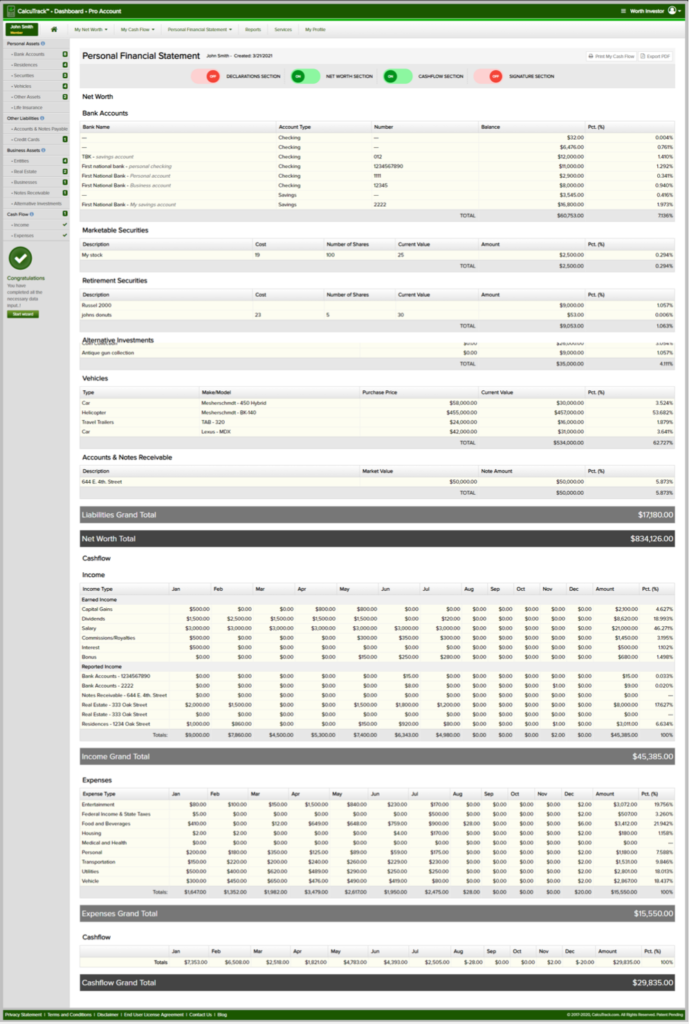Click the large green completion check circle
The image size is (689, 1024).
click(x=20, y=259)
